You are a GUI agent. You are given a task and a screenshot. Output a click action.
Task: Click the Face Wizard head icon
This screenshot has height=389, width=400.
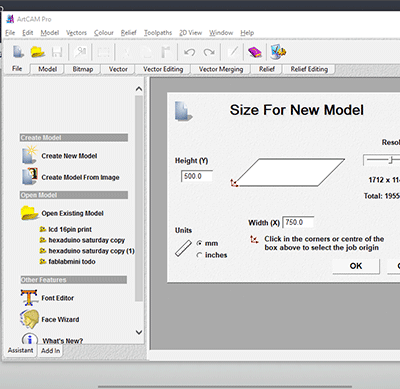coord(29,319)
